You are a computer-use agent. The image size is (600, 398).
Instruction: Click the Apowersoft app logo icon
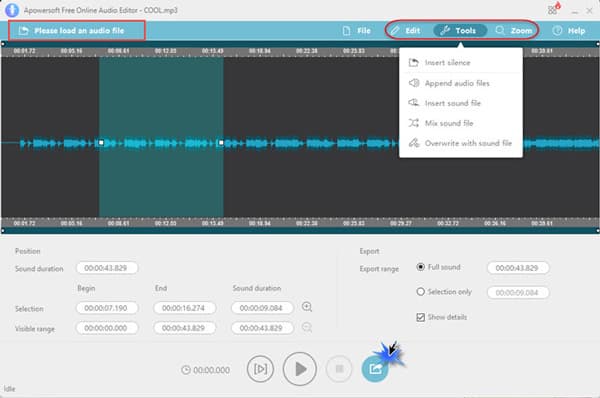coord(12,10)
